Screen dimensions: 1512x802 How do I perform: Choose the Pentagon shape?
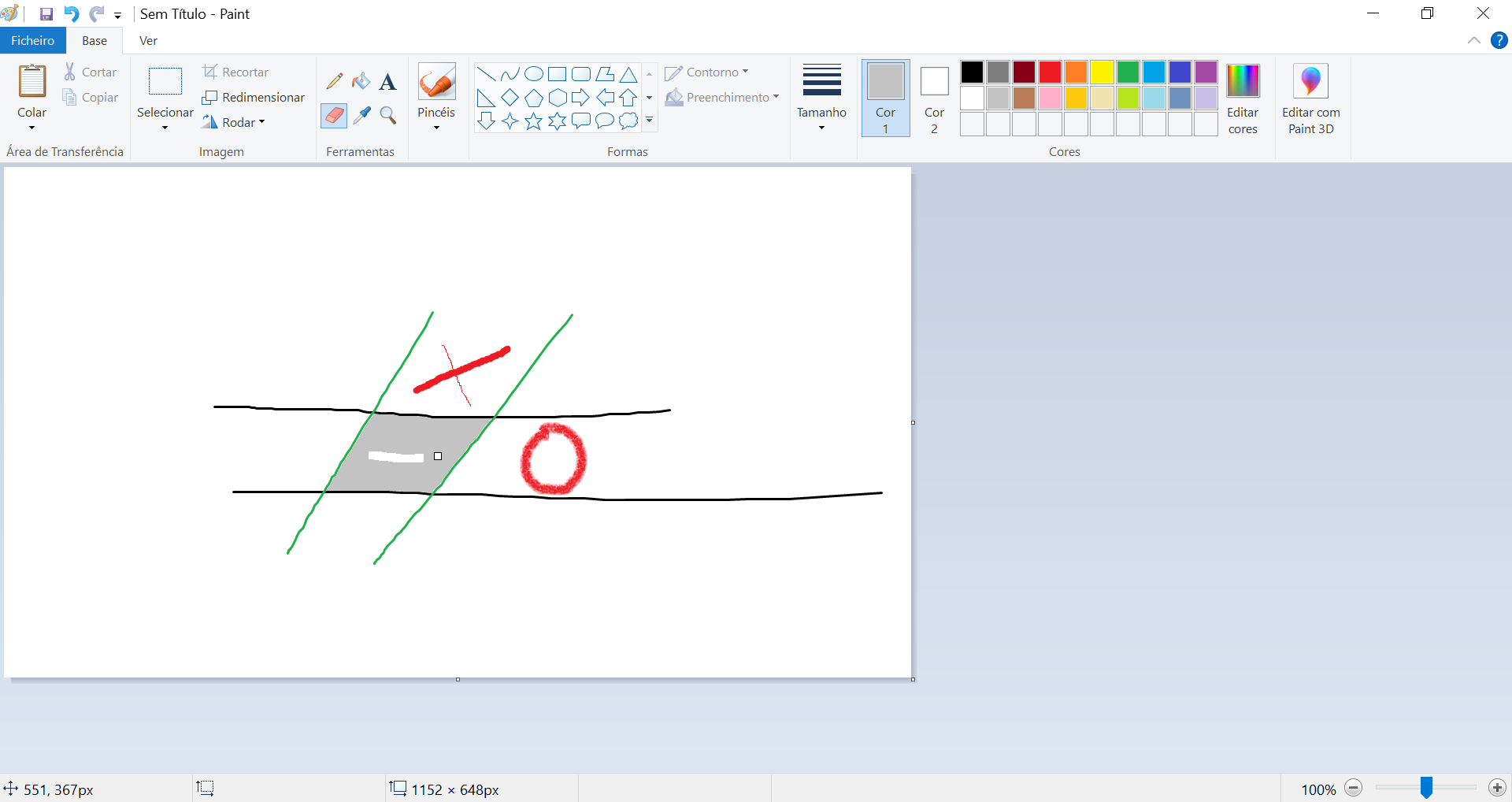534,98
